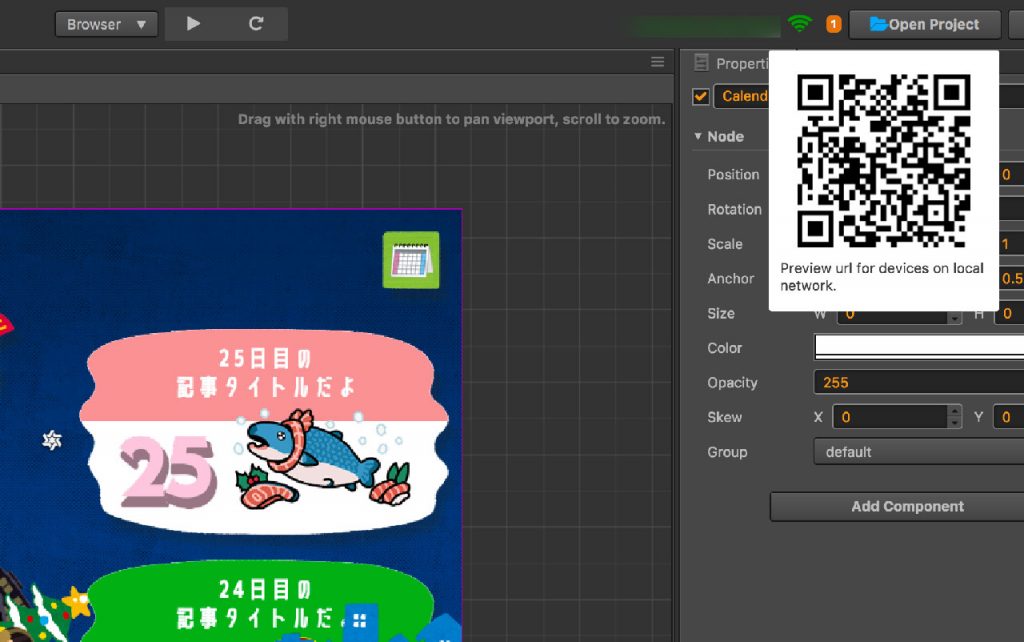Open the Browser preview target dropdown

point(105,23)
